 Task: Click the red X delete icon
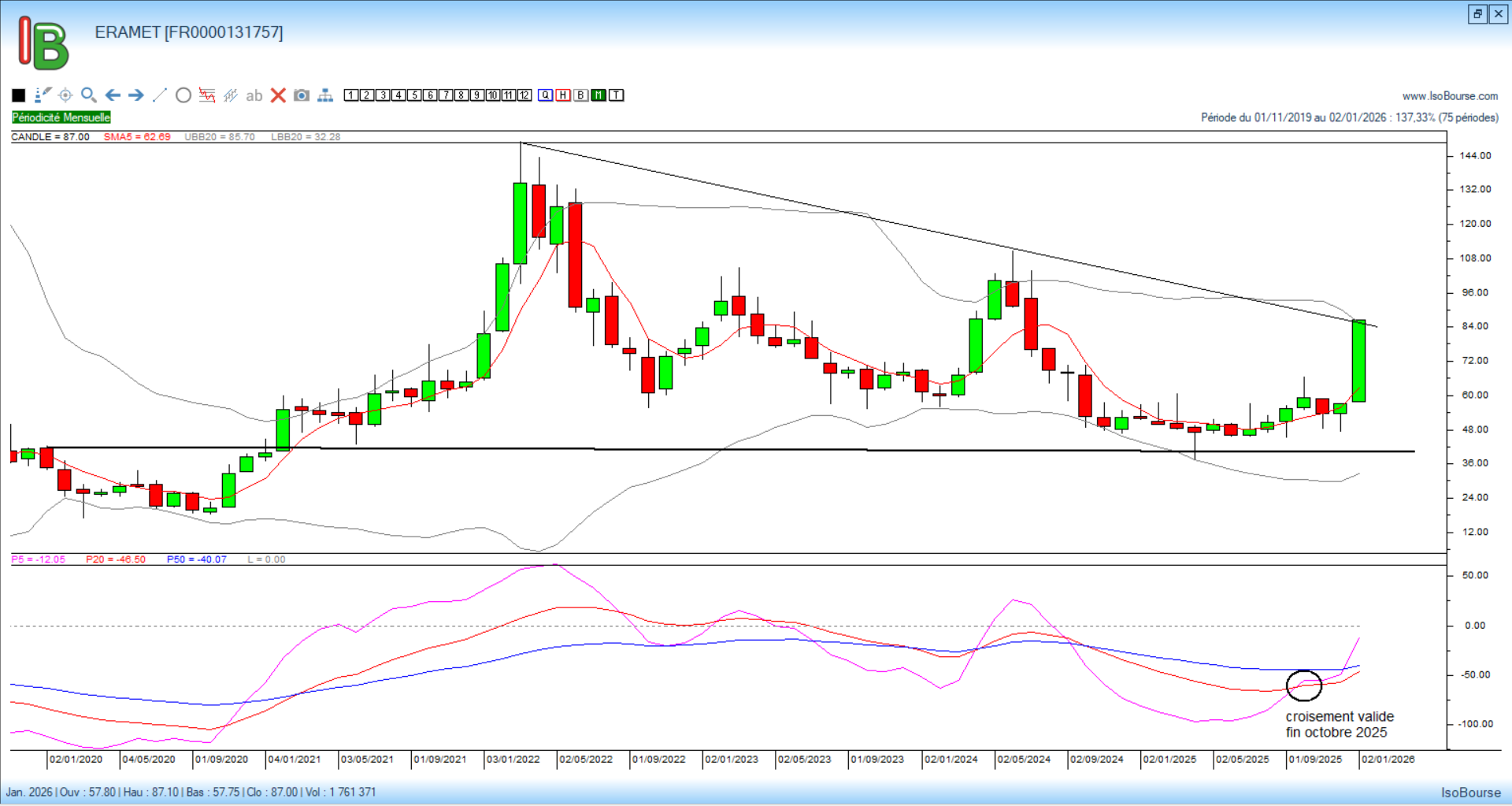coord(278,95)
